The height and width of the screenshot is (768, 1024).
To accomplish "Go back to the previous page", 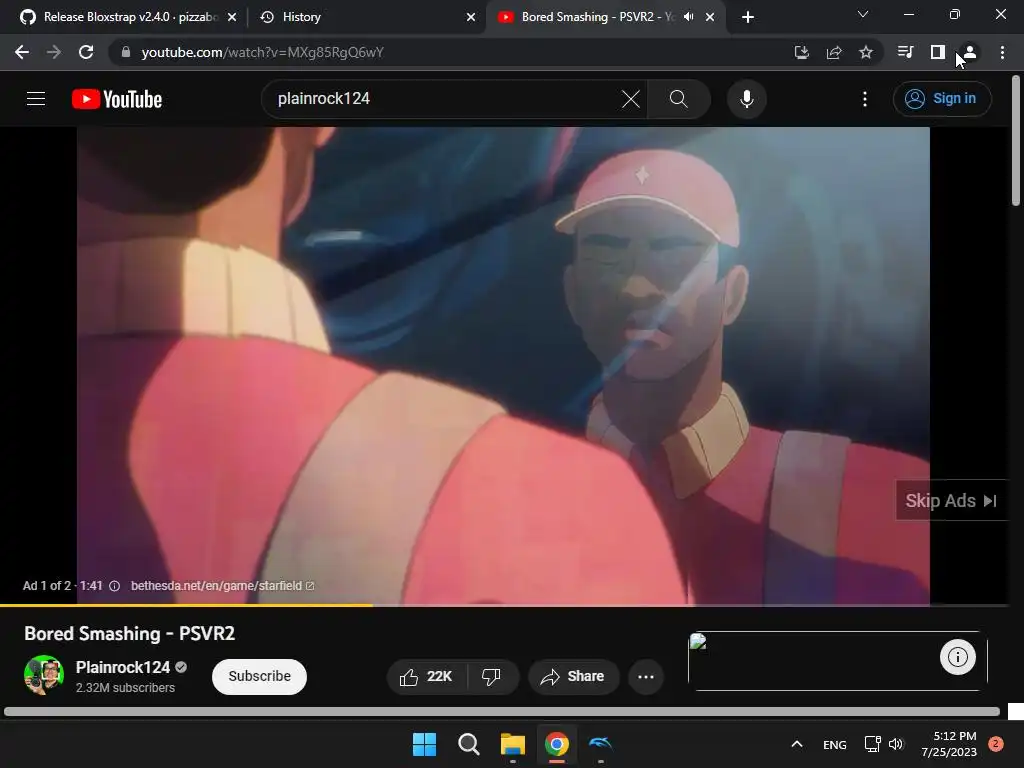I will click(22, 52).
